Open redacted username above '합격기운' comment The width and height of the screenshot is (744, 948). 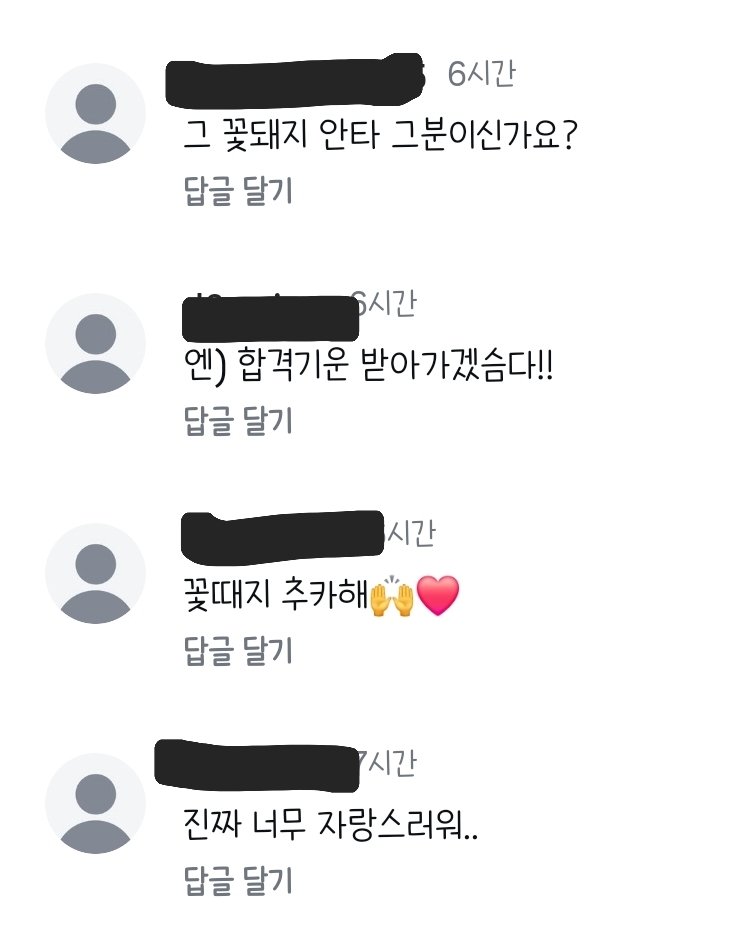[x=270, y=319]
